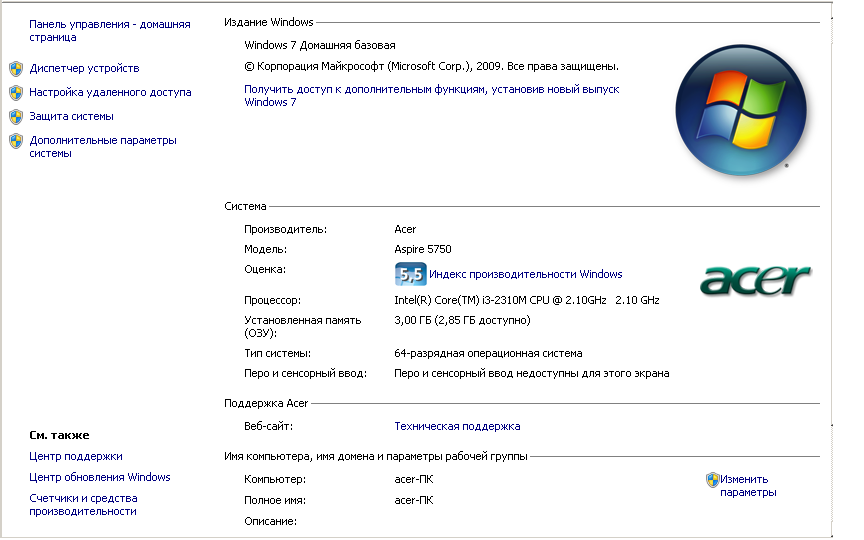Click Изменить параметры link
The image size is (864, 540).
tap(748, 485)
